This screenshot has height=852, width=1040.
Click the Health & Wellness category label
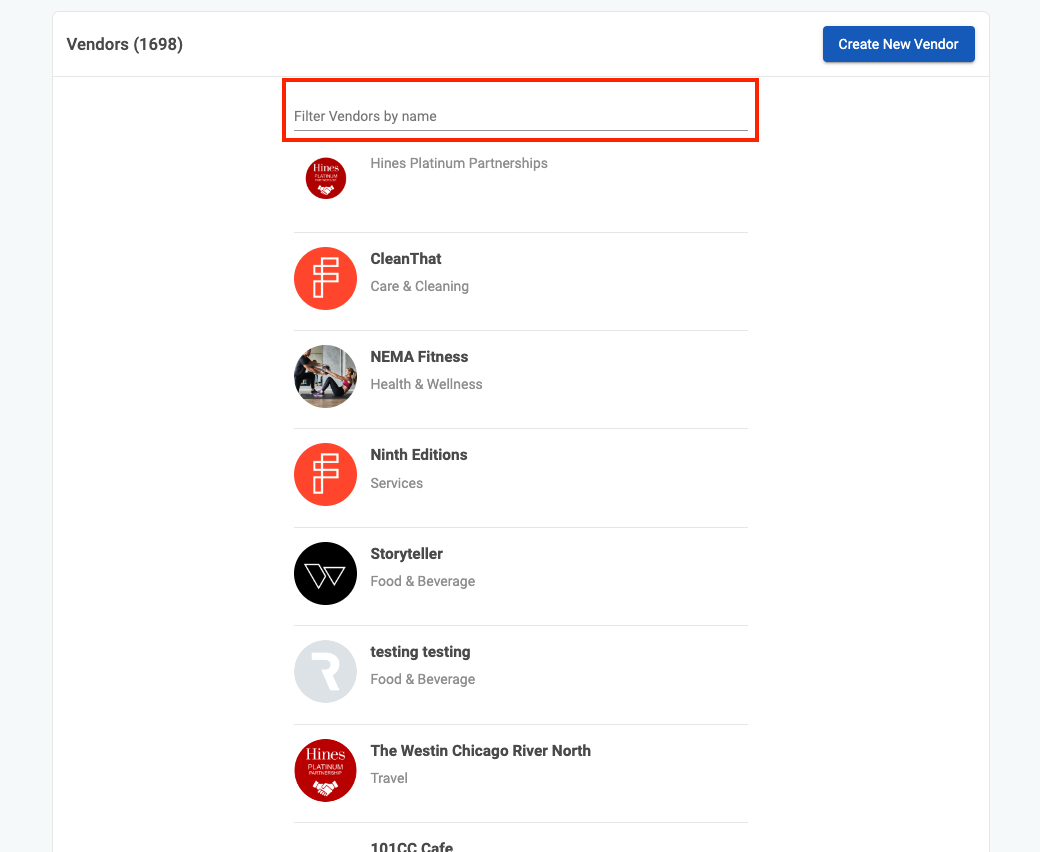[x=426, y=385]
